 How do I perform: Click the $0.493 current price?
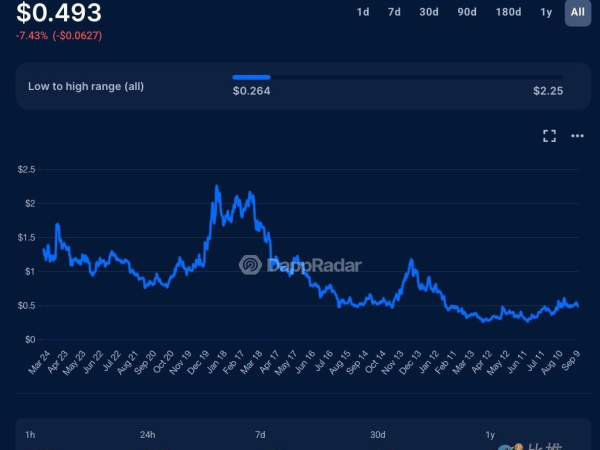click(59, 12)
